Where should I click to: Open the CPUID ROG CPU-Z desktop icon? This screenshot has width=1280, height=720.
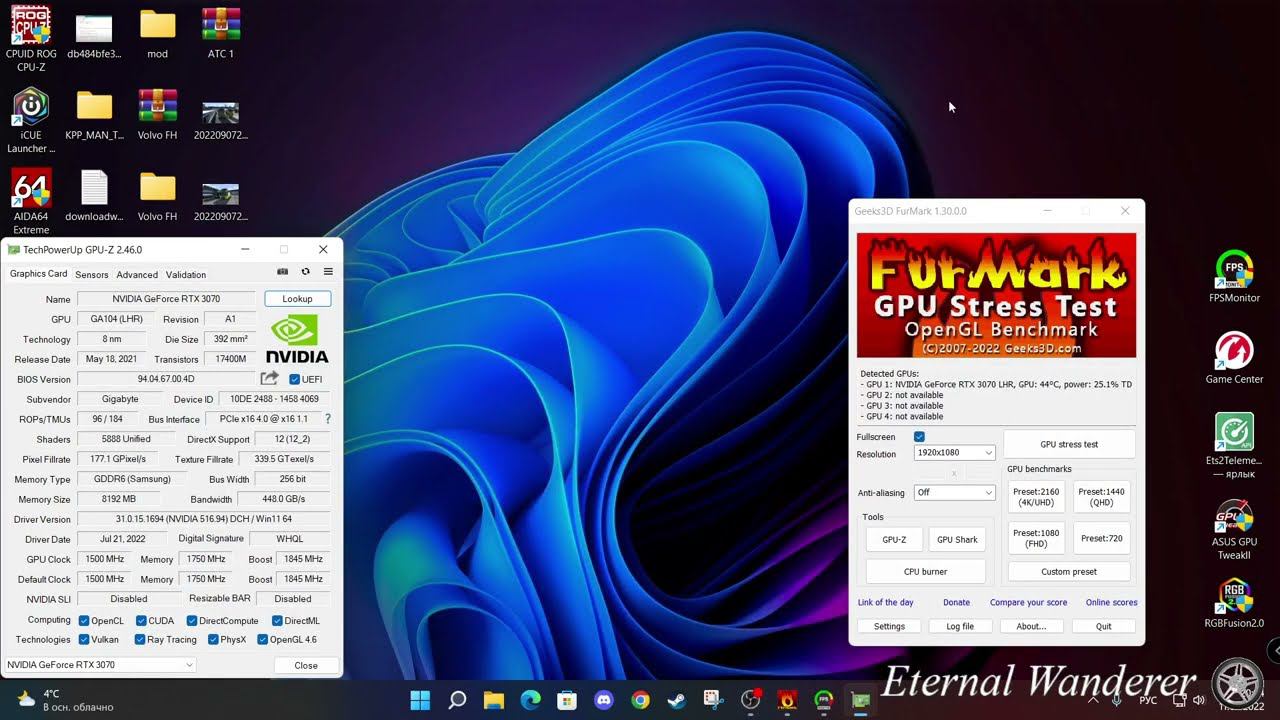pyautogui.click(x=31, y=40)
